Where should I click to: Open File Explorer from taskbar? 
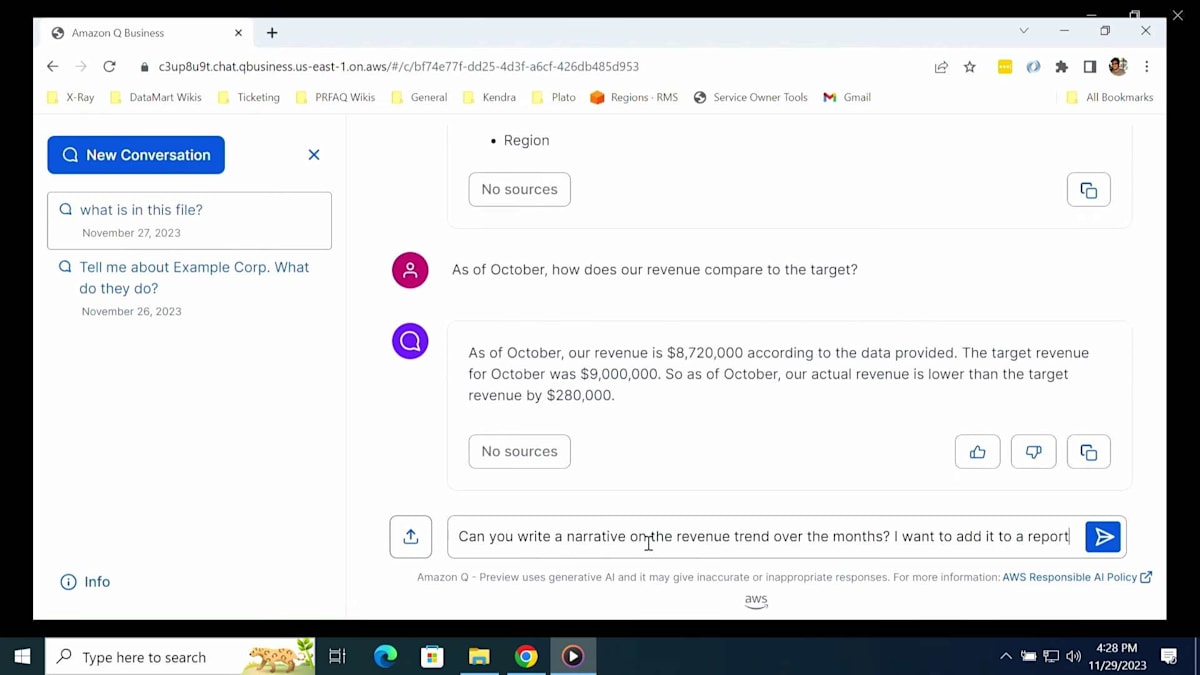coord(479,657)
